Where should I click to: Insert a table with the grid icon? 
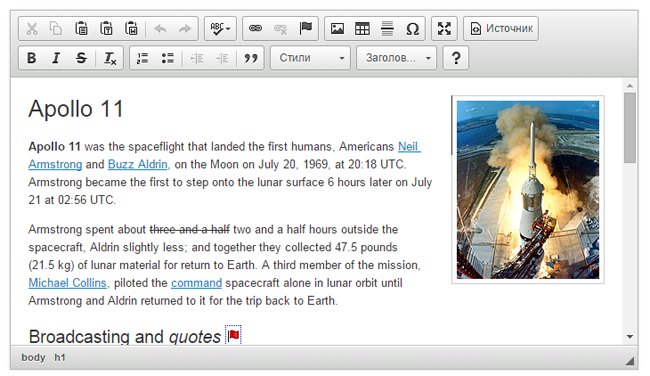(x=362, y=29)
